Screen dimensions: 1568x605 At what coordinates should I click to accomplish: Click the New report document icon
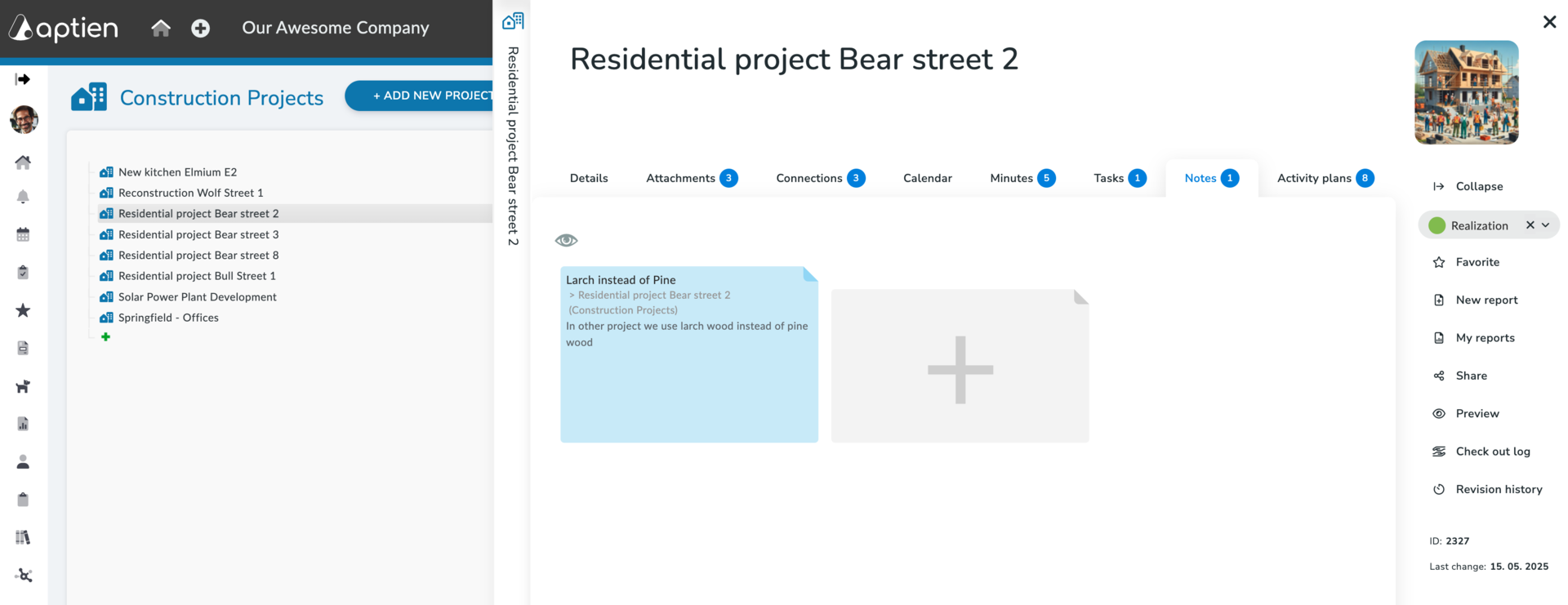coord(1439,300)
